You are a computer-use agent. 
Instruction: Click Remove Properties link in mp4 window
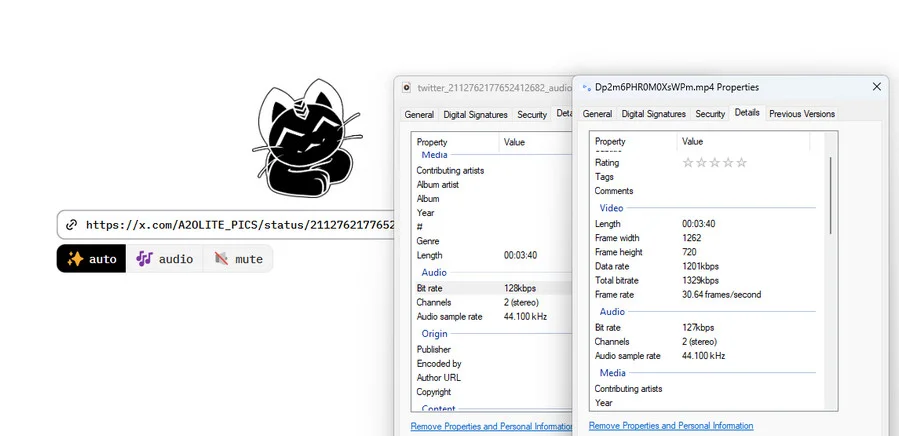tap(671, 426)
